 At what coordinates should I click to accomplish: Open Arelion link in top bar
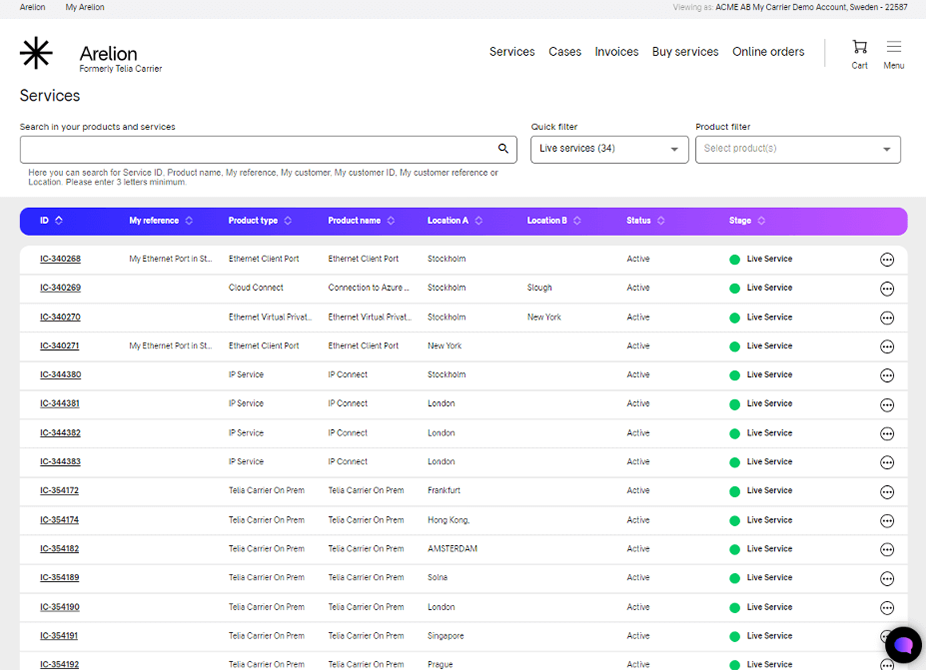(32, 7)
